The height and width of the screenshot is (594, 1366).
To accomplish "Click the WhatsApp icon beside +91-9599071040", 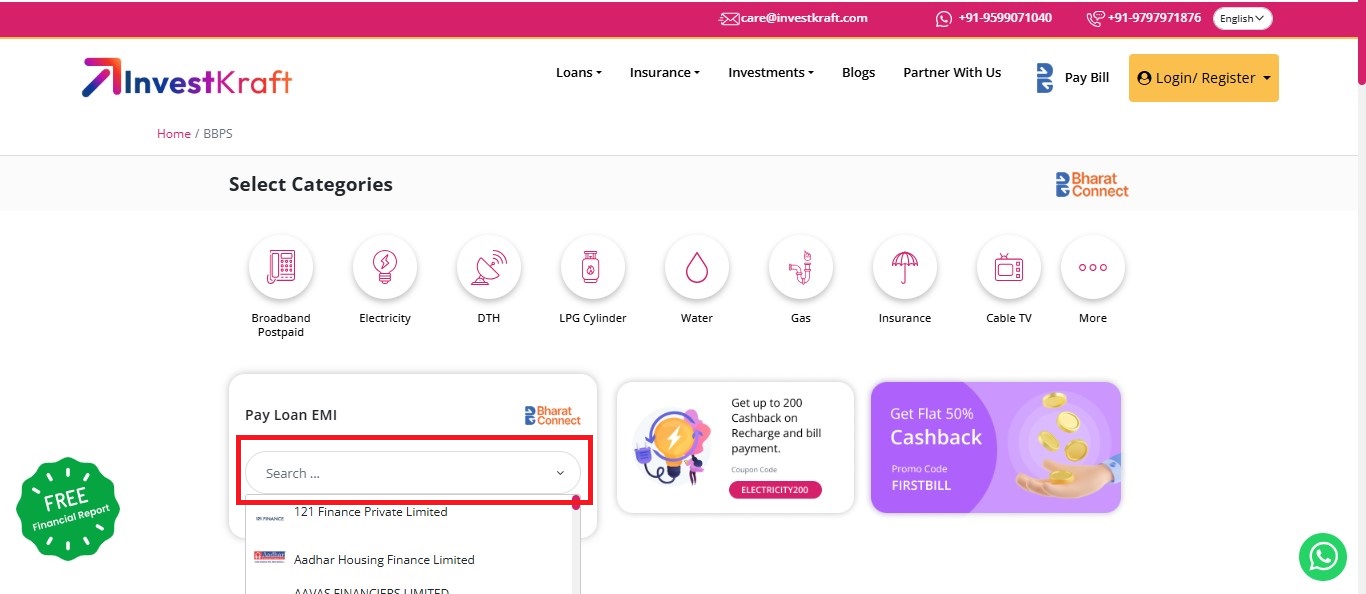I will pyautogui.click(x=944, y=18).
